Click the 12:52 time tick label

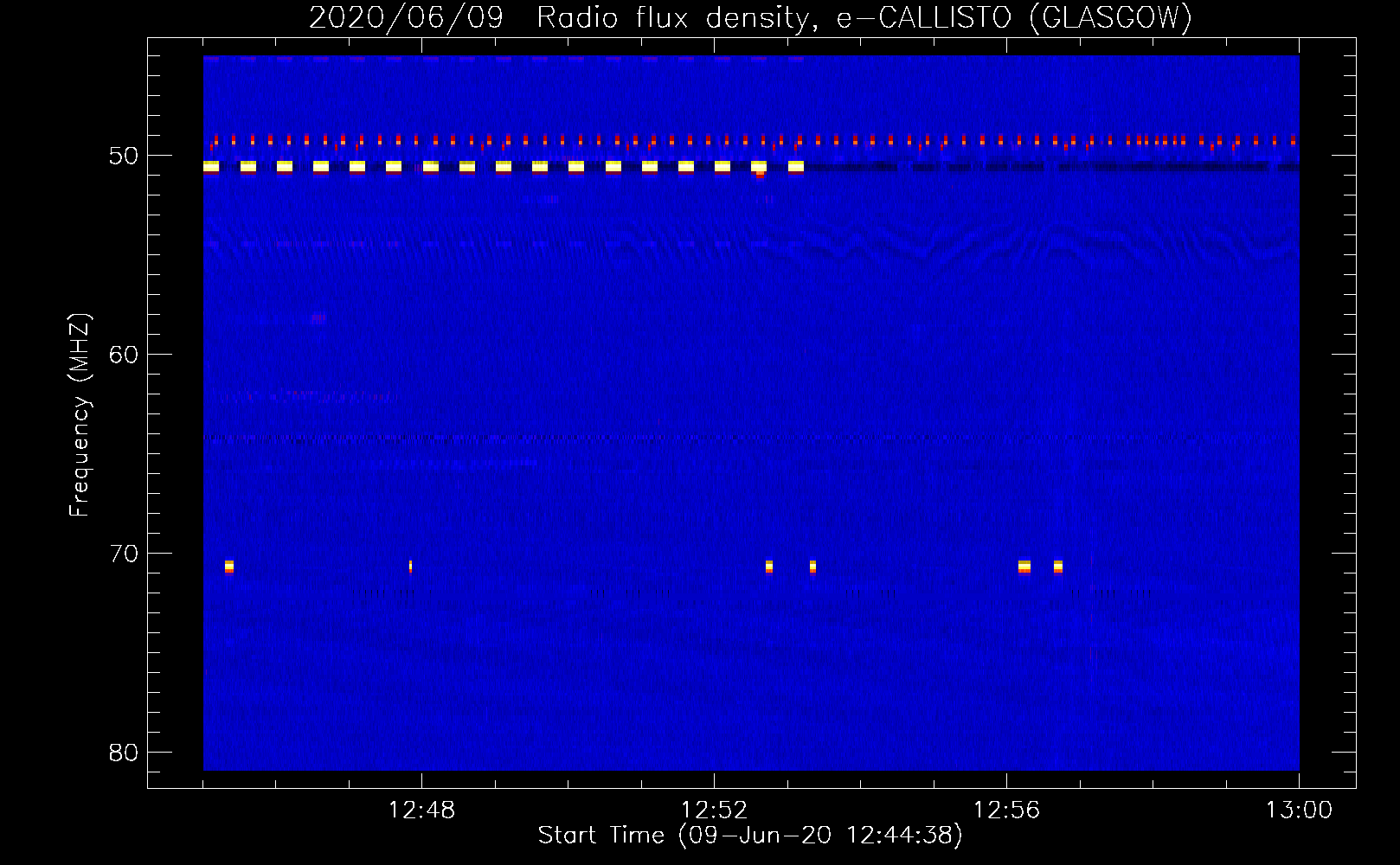(714, 811)
